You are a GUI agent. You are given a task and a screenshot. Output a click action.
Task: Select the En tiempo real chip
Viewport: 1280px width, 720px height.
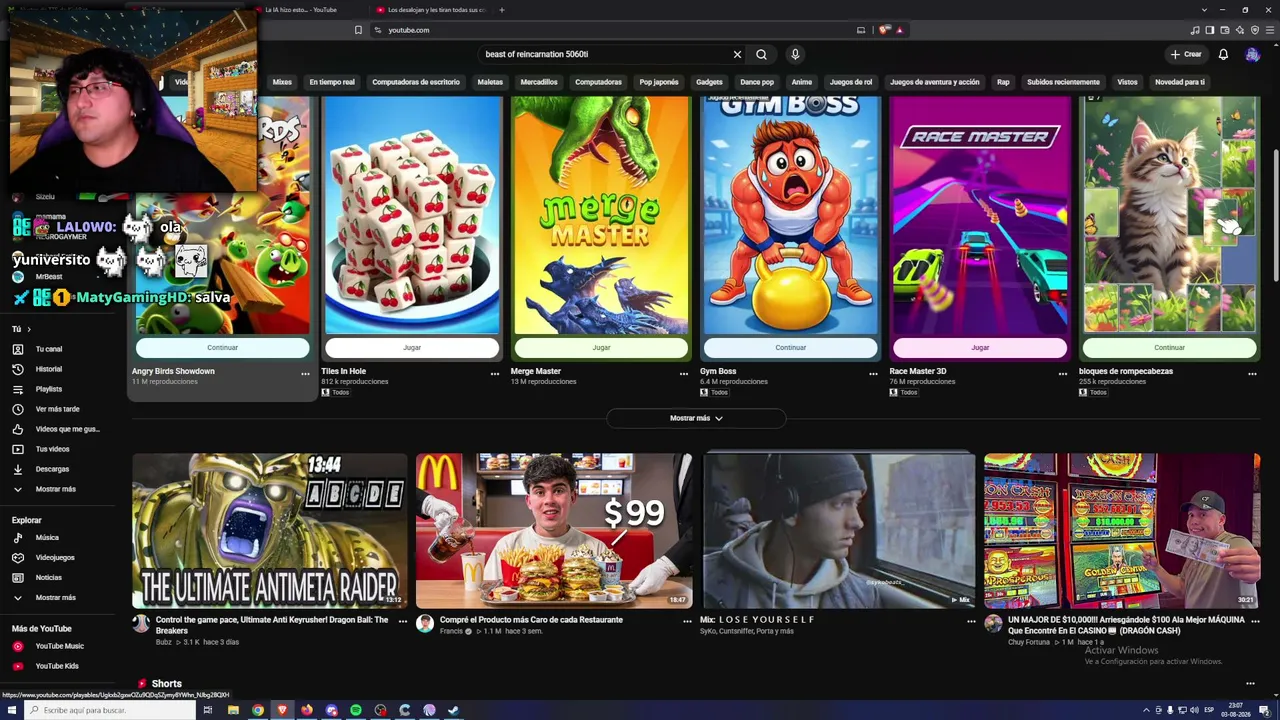[332, 82]
